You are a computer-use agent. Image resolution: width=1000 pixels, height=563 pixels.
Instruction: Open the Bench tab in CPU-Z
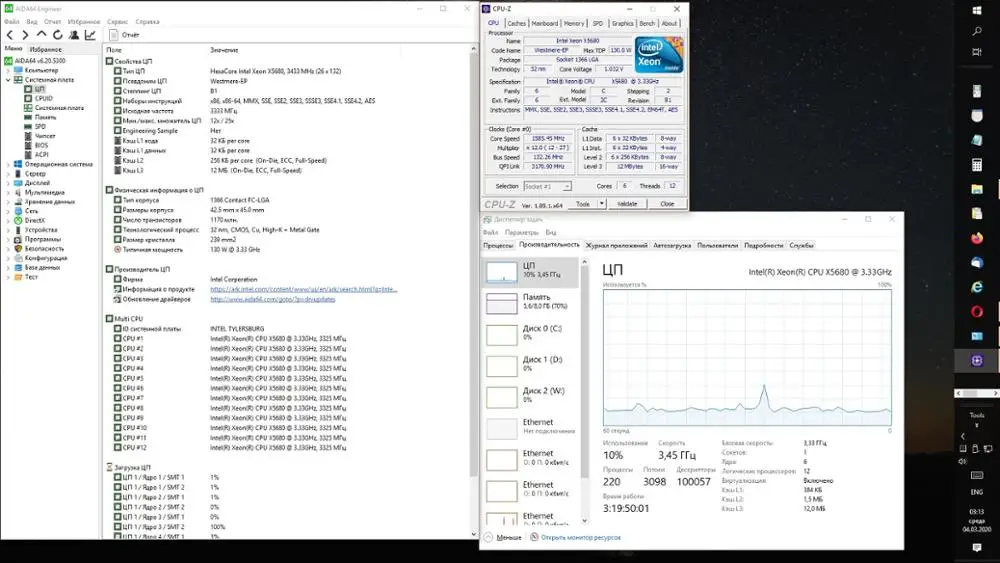[647, 23]
